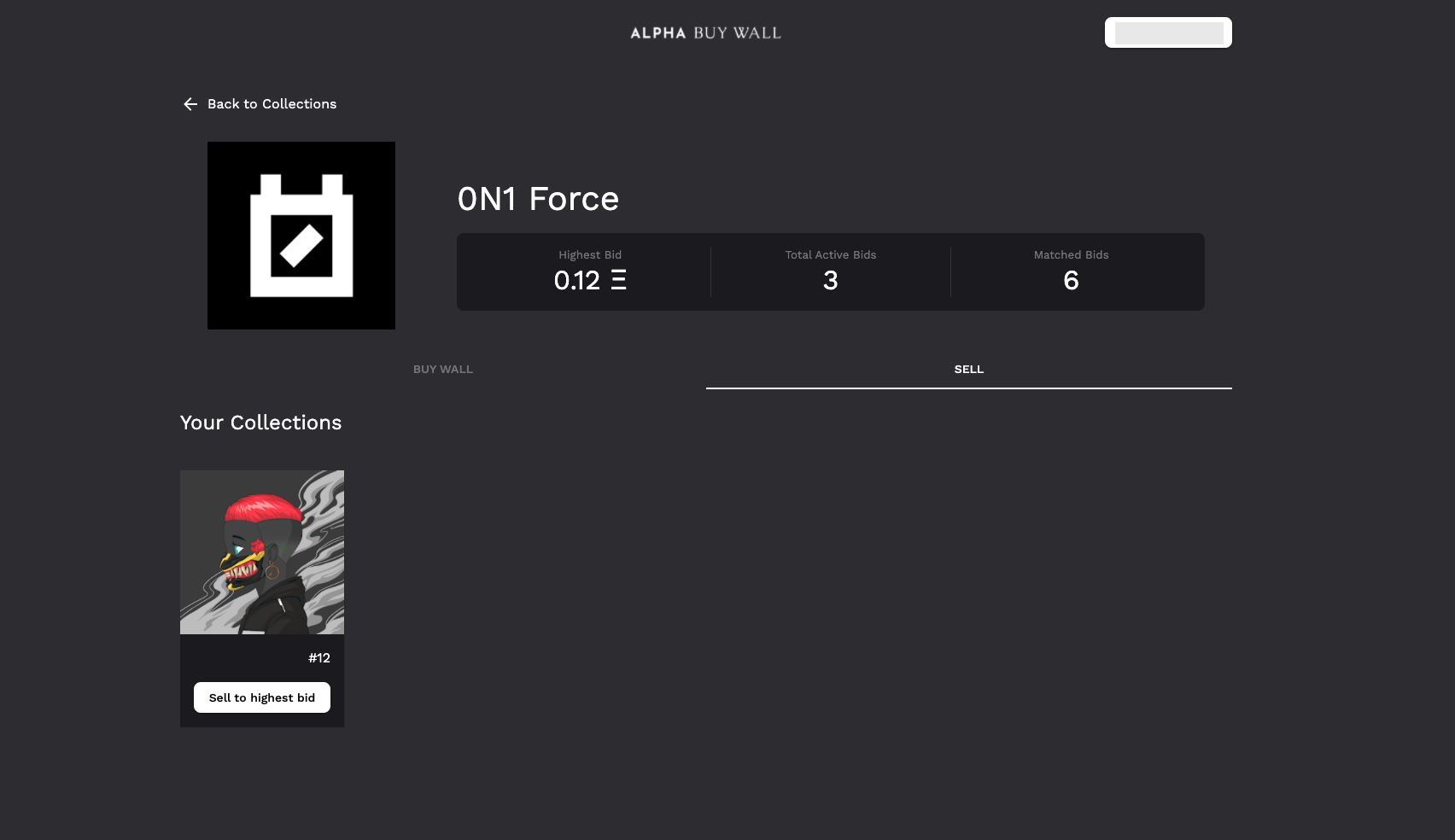Viewport: 1455px width, 840px height.
Task: Click the 0N1 Force collection title
Action: (538, 199)
